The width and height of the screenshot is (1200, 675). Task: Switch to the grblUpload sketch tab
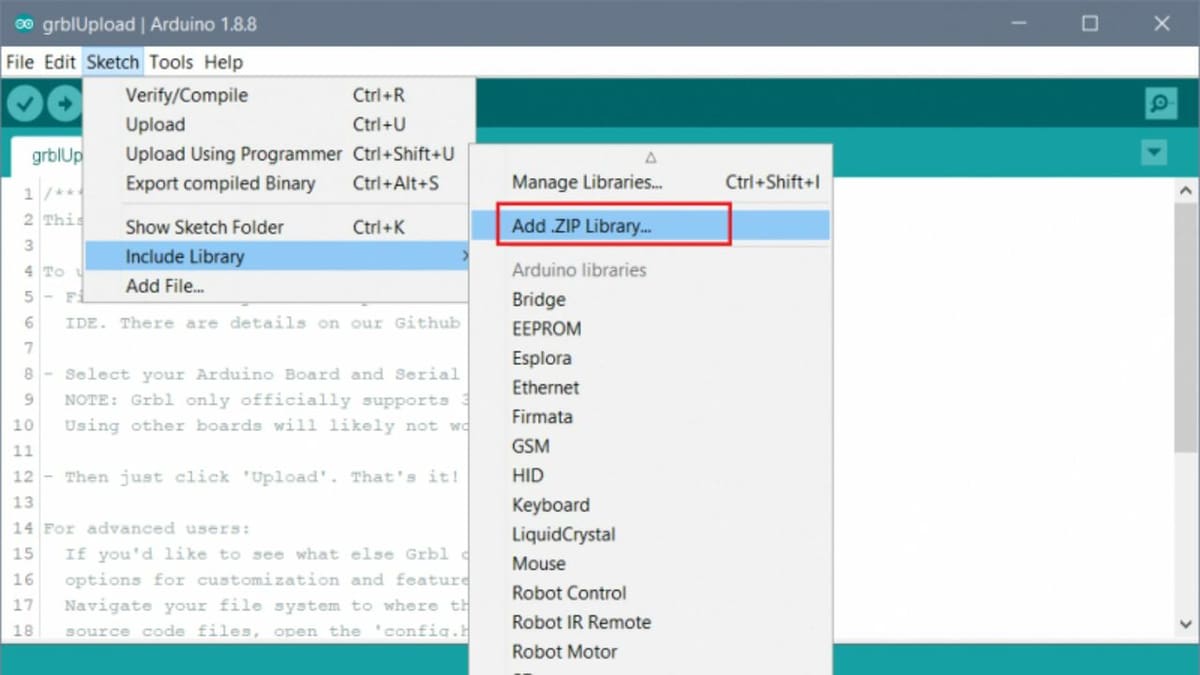pos(48,156)
